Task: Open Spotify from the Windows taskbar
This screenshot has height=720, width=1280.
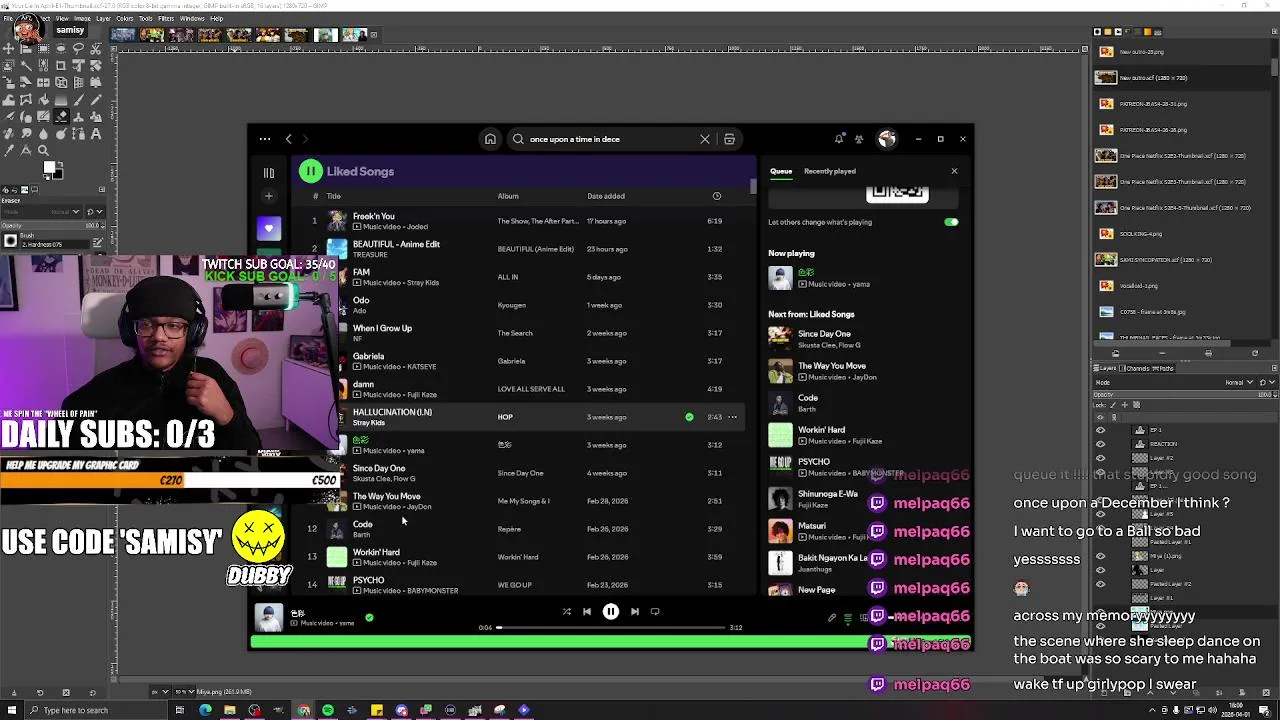Action: pyautogui.click(x=328, y=710)
